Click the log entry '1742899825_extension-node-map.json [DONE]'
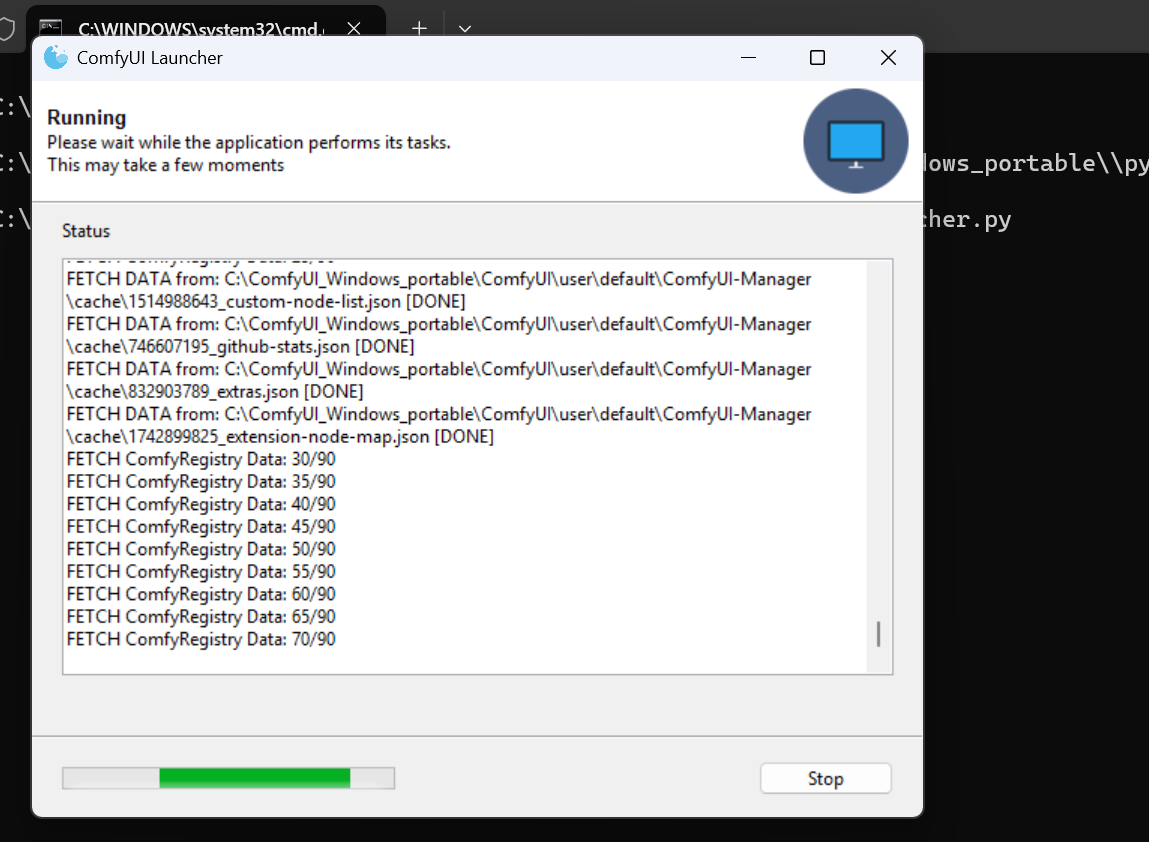Screen dimensions: 1149x842 tap(280, 436)
